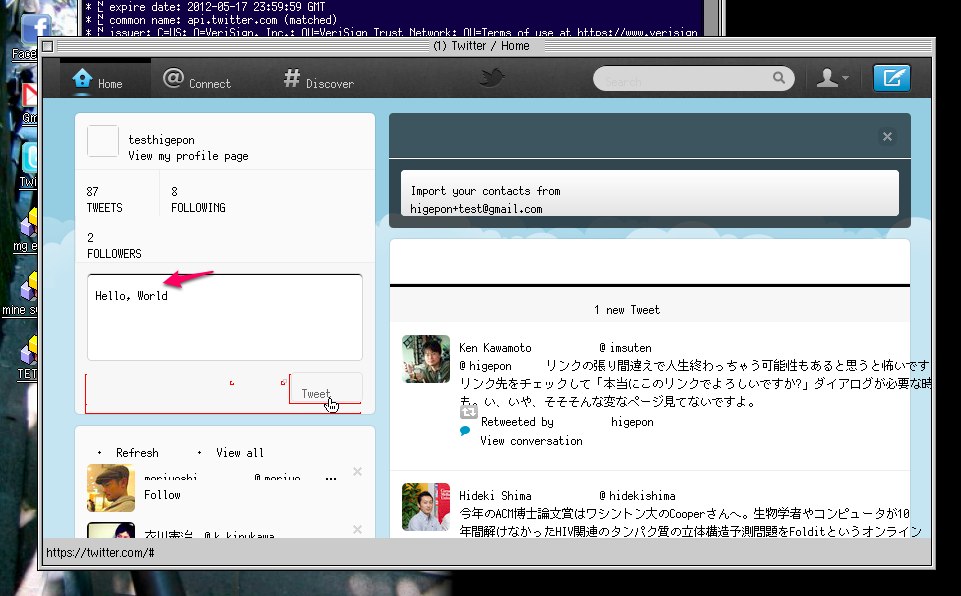
Task: Dismiss the second follow suggestion
Action: (x=357, y=529)
